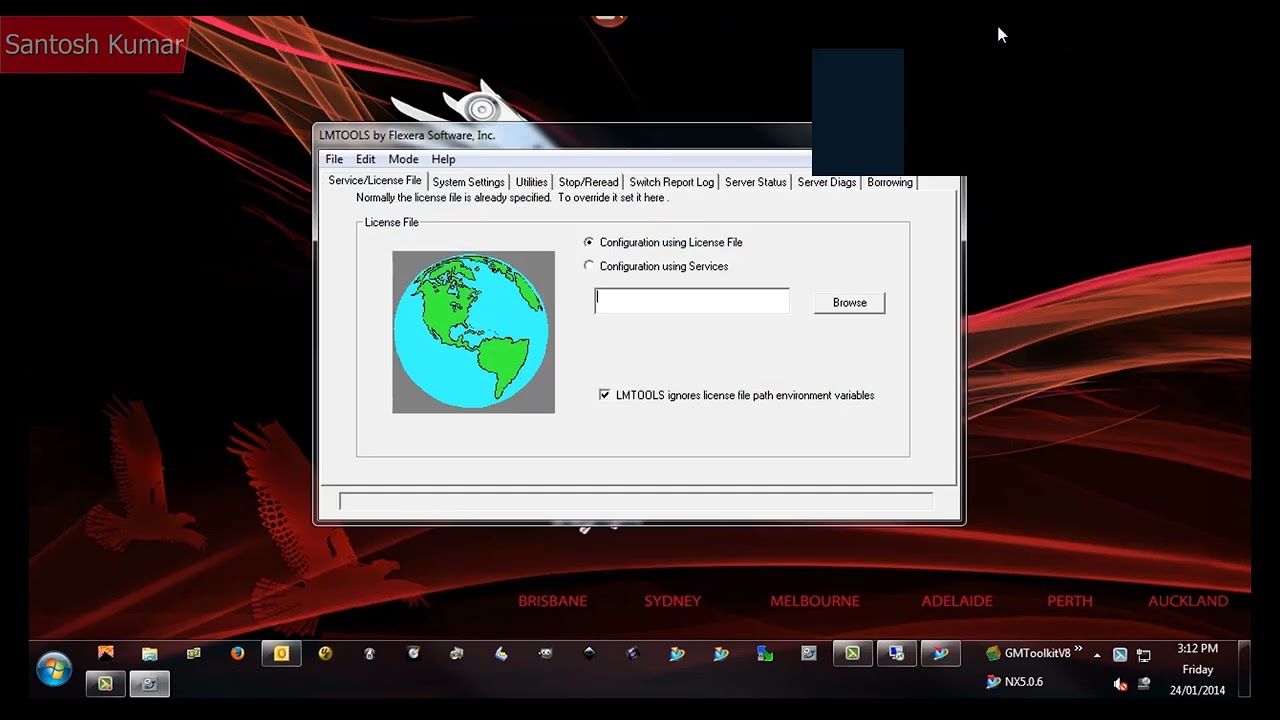Click the Browse button
The height and width of the screenshot is (720, 1280).
click(849, 302)
